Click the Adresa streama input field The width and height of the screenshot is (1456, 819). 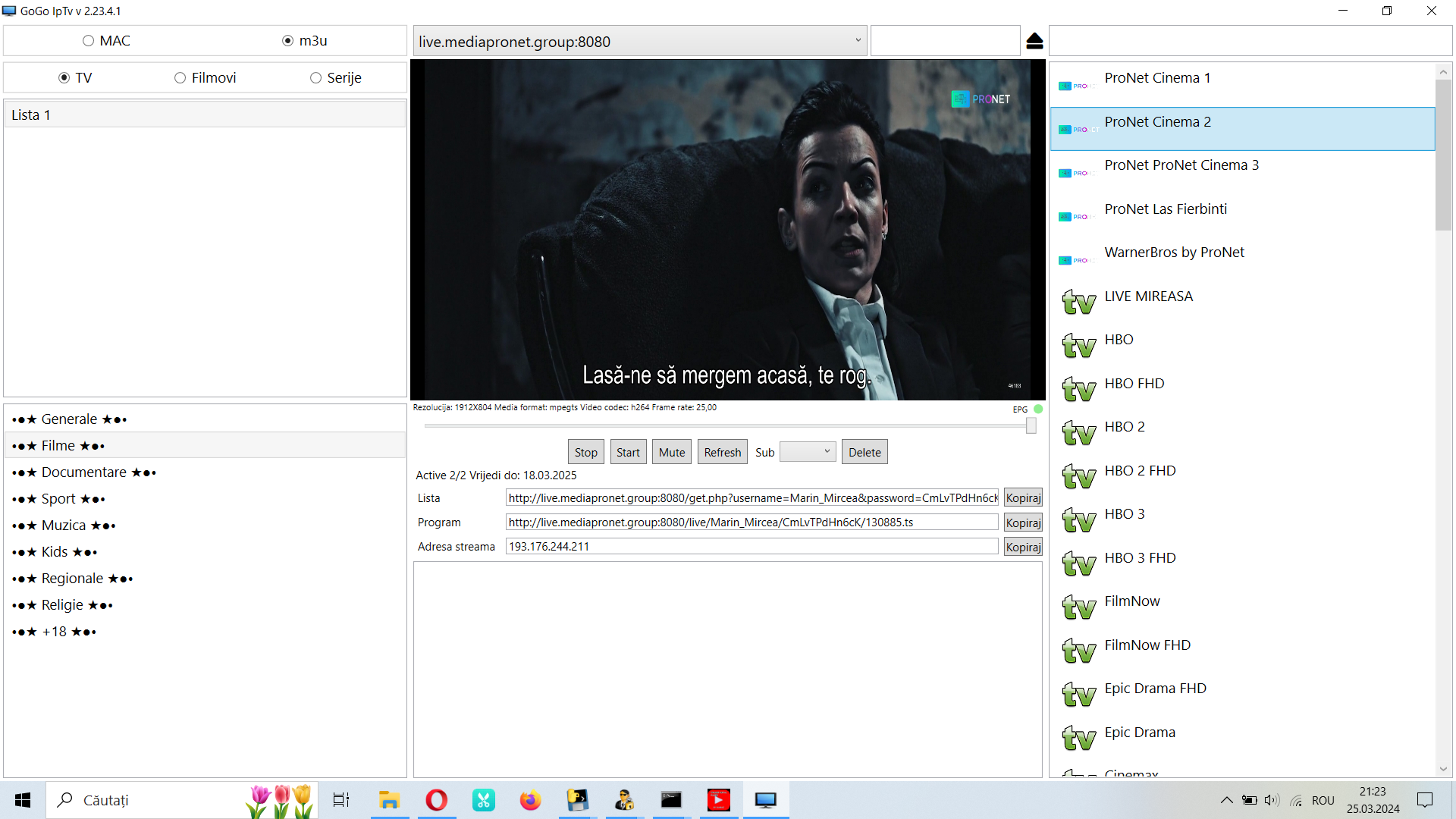point(752,547)
